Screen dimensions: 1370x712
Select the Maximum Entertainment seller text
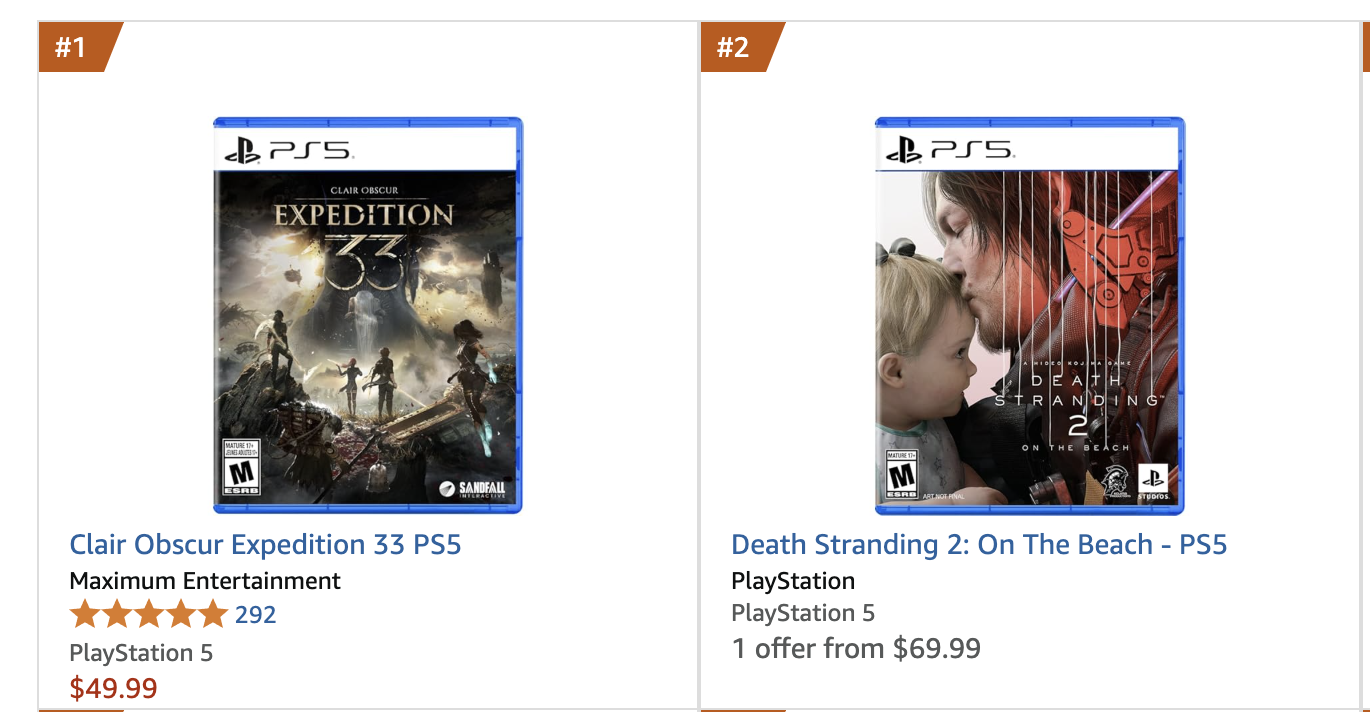[205, 581]
